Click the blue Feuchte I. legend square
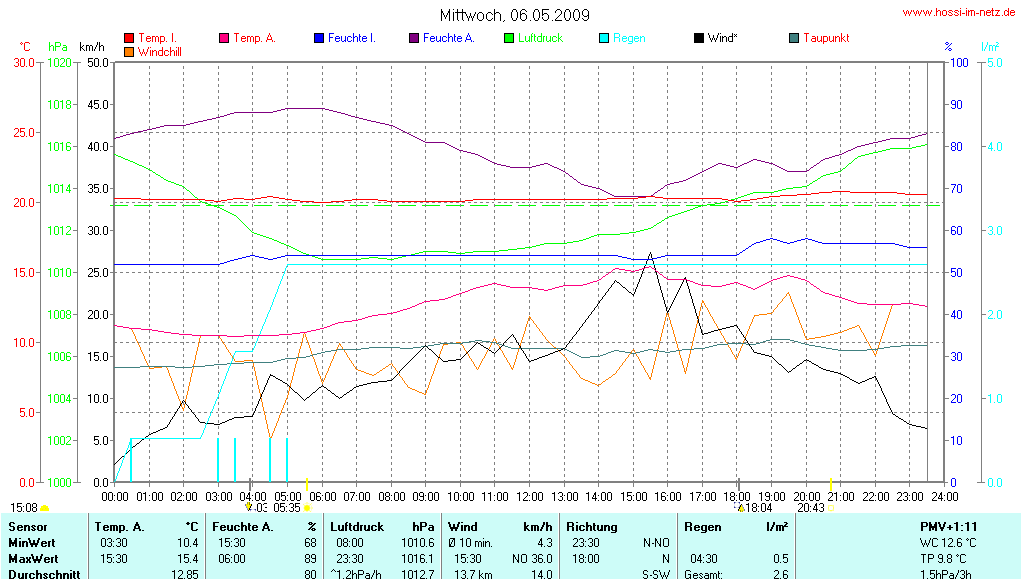 [x=318, y=38]
